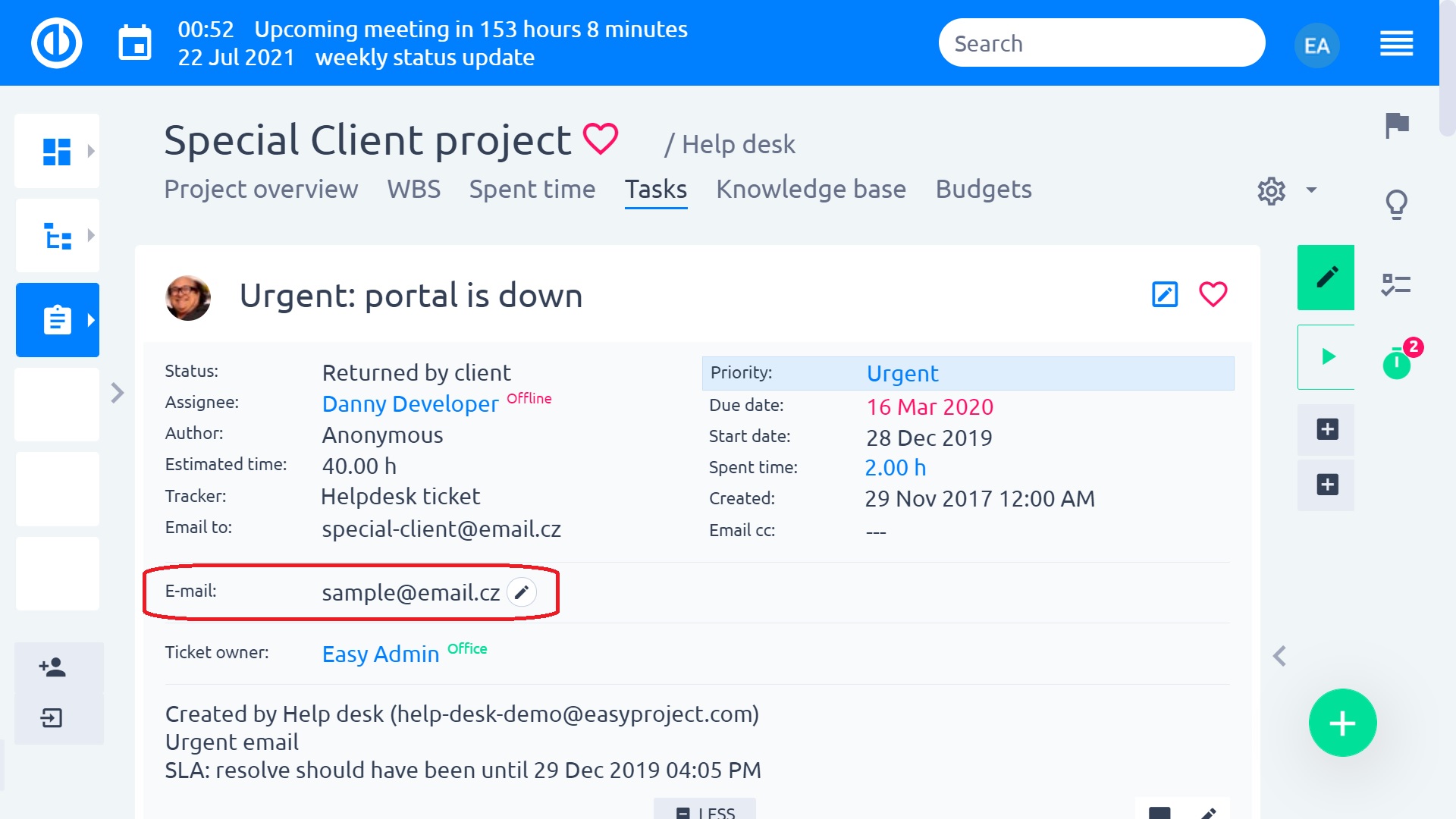Open the lightbulb icon on right bar
1456x819 pixels.
pos(1396,204)
